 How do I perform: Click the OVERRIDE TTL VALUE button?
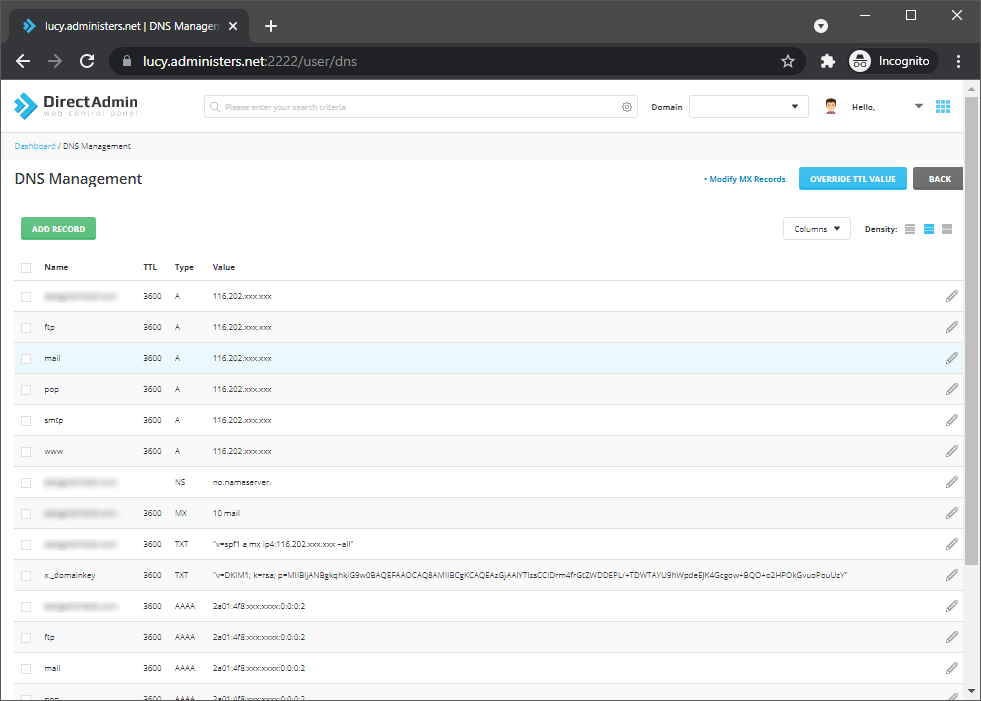click(x=853, y=179)
